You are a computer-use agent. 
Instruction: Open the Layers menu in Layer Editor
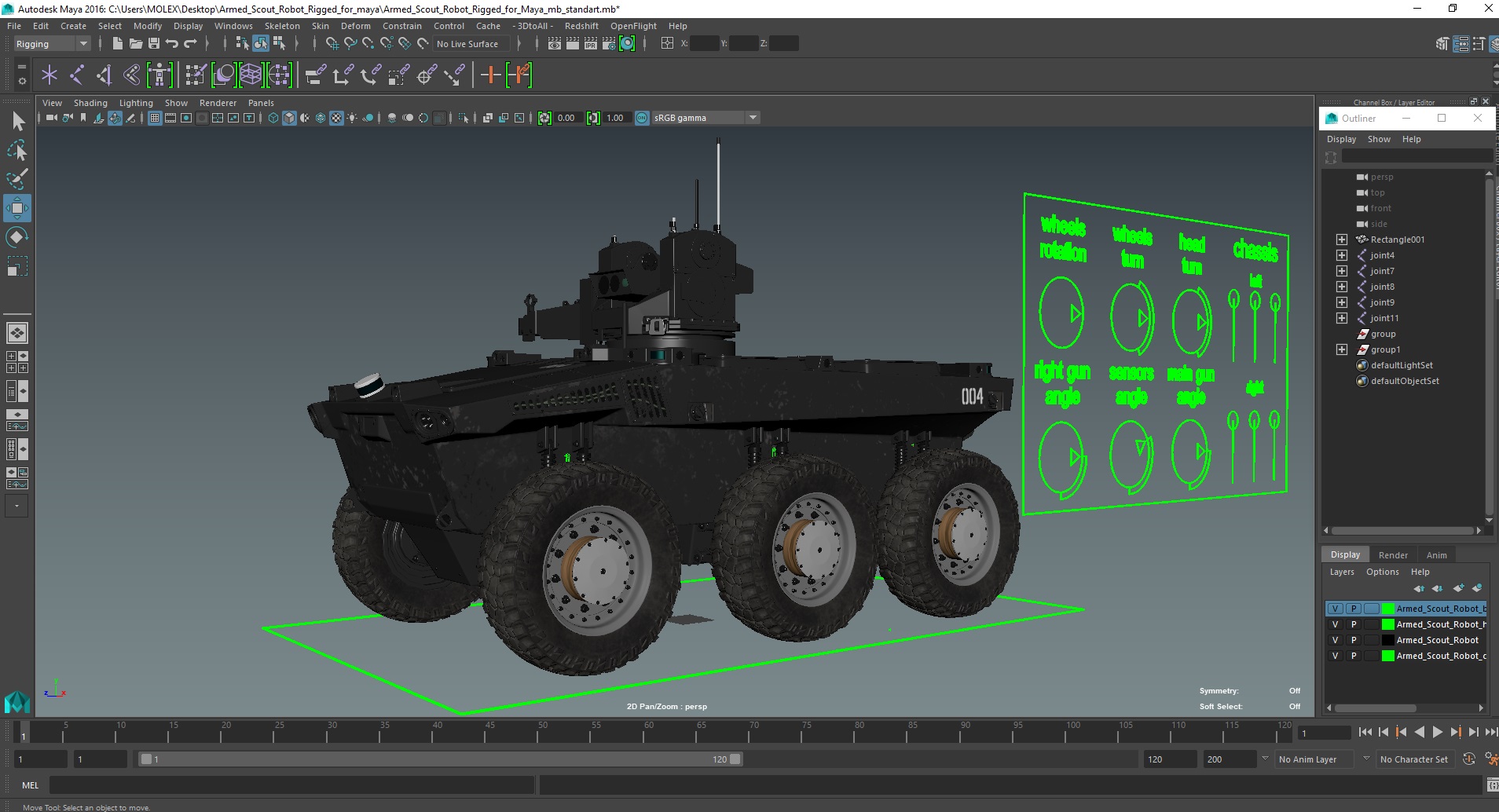(x=1342, y=572)
